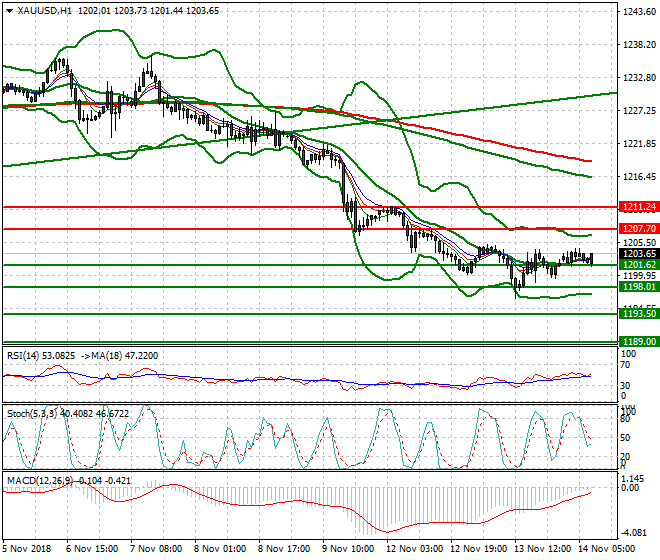The image size is (660, 560).
Task: Click the 1199.95 price scale value
Action: tap(639, 276)
